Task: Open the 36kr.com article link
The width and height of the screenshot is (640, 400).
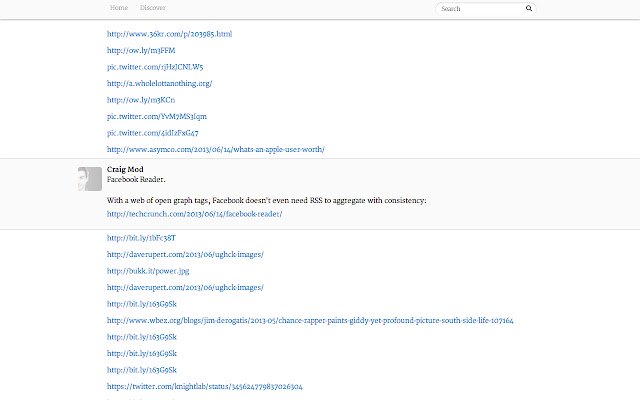Action: click(x=169, y=34)
